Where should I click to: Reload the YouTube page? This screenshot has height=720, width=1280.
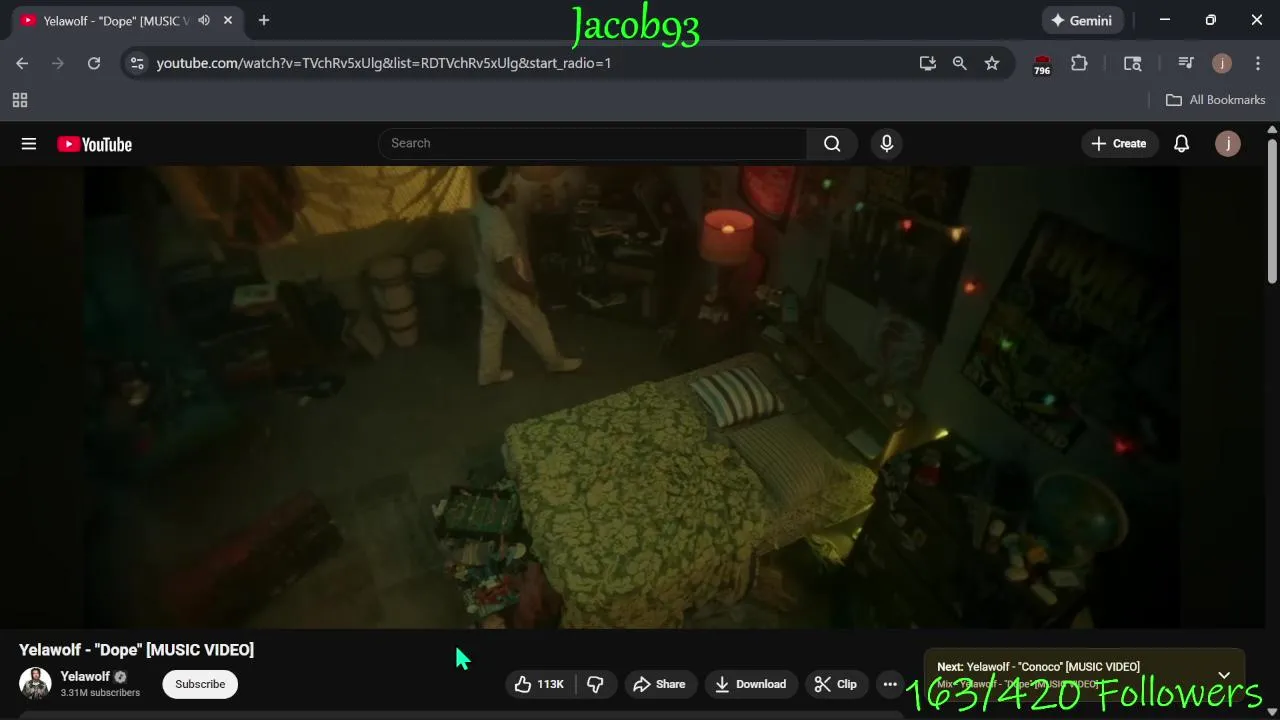click(x=94, y=63)
